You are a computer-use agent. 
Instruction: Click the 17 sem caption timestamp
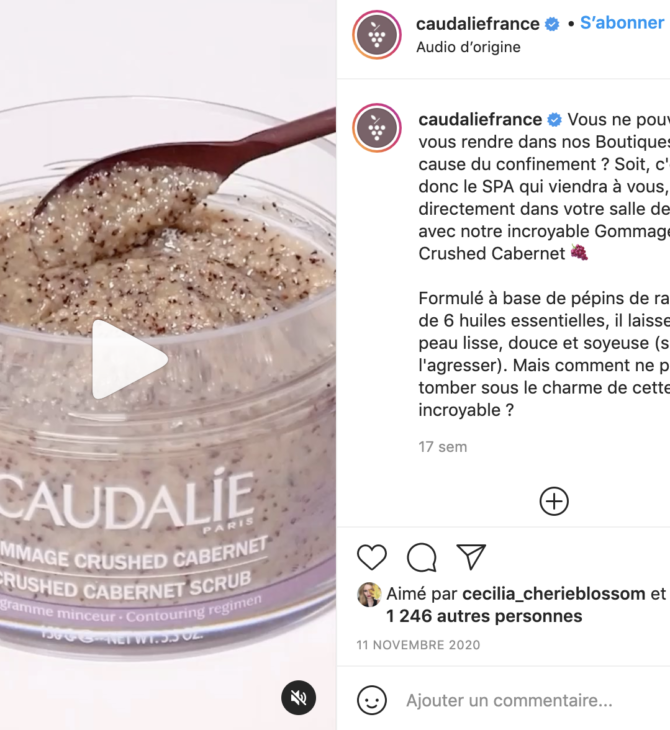tap(442, 447)
